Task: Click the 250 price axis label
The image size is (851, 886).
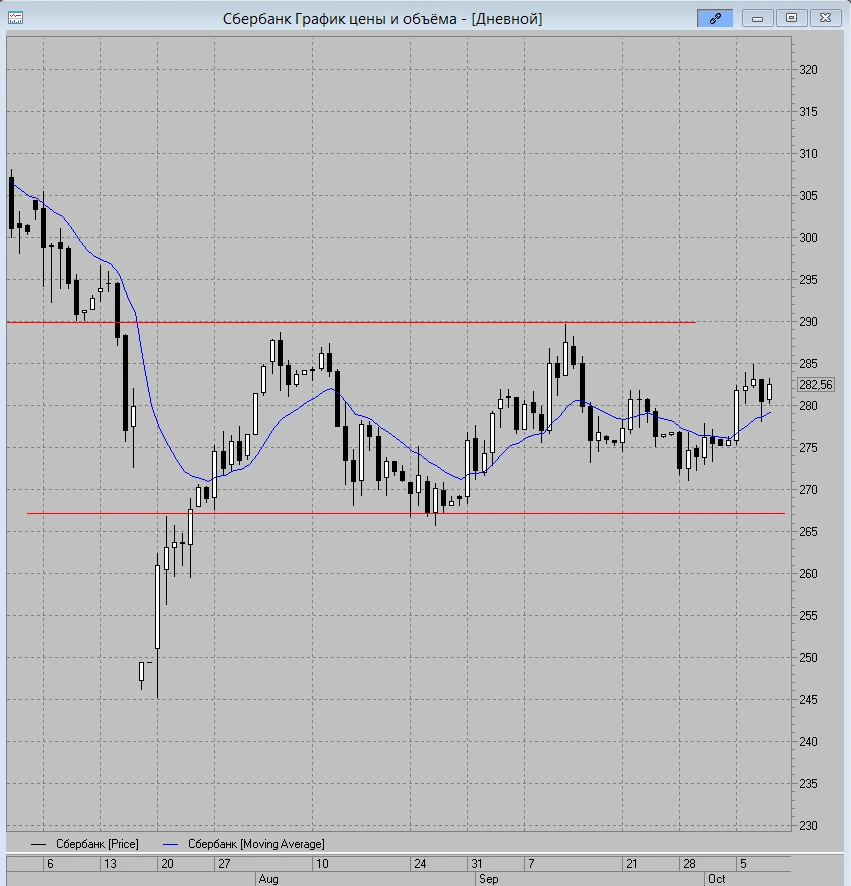Action: click(808, 658)
